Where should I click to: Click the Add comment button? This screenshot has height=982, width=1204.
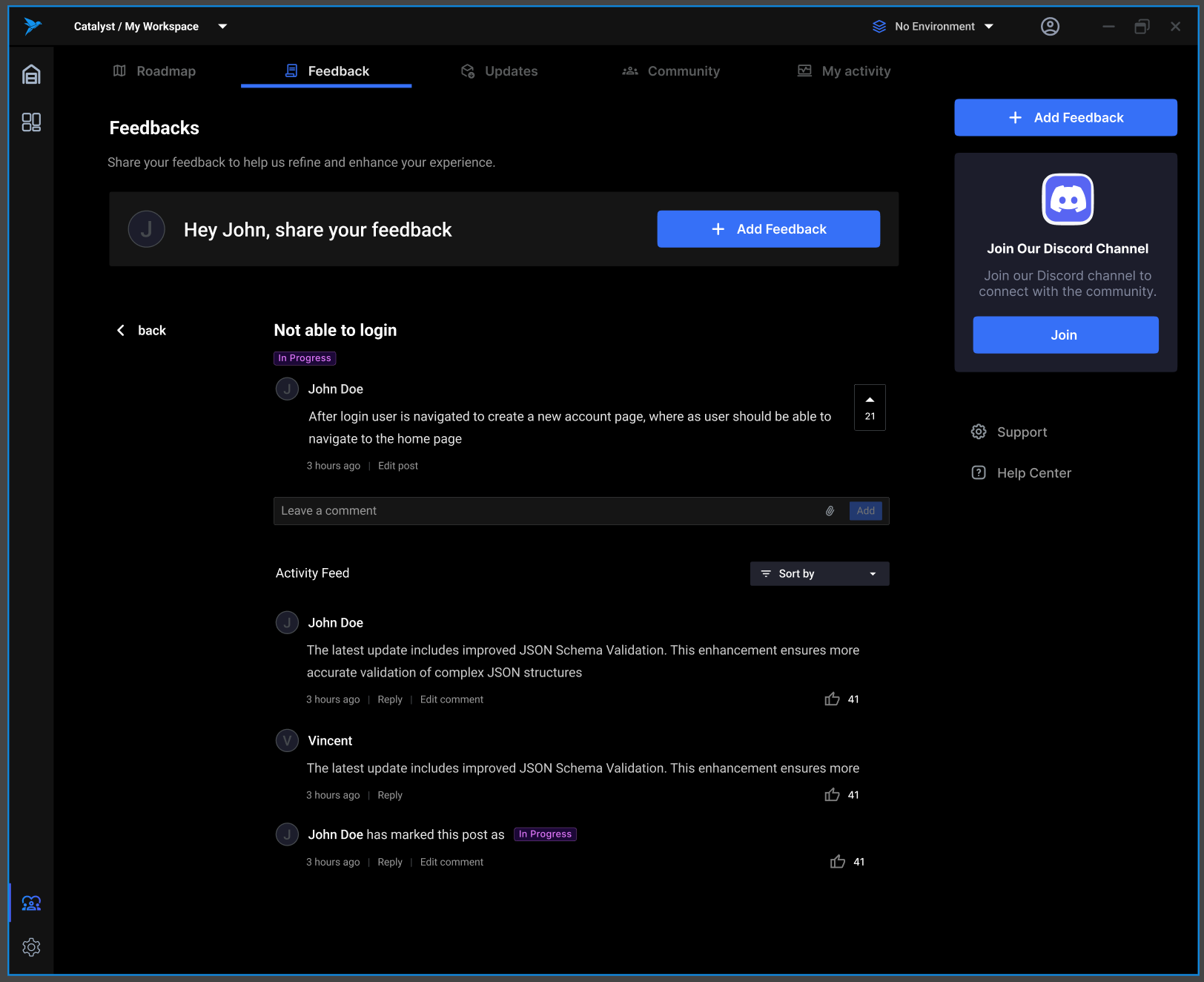(865, 511)
